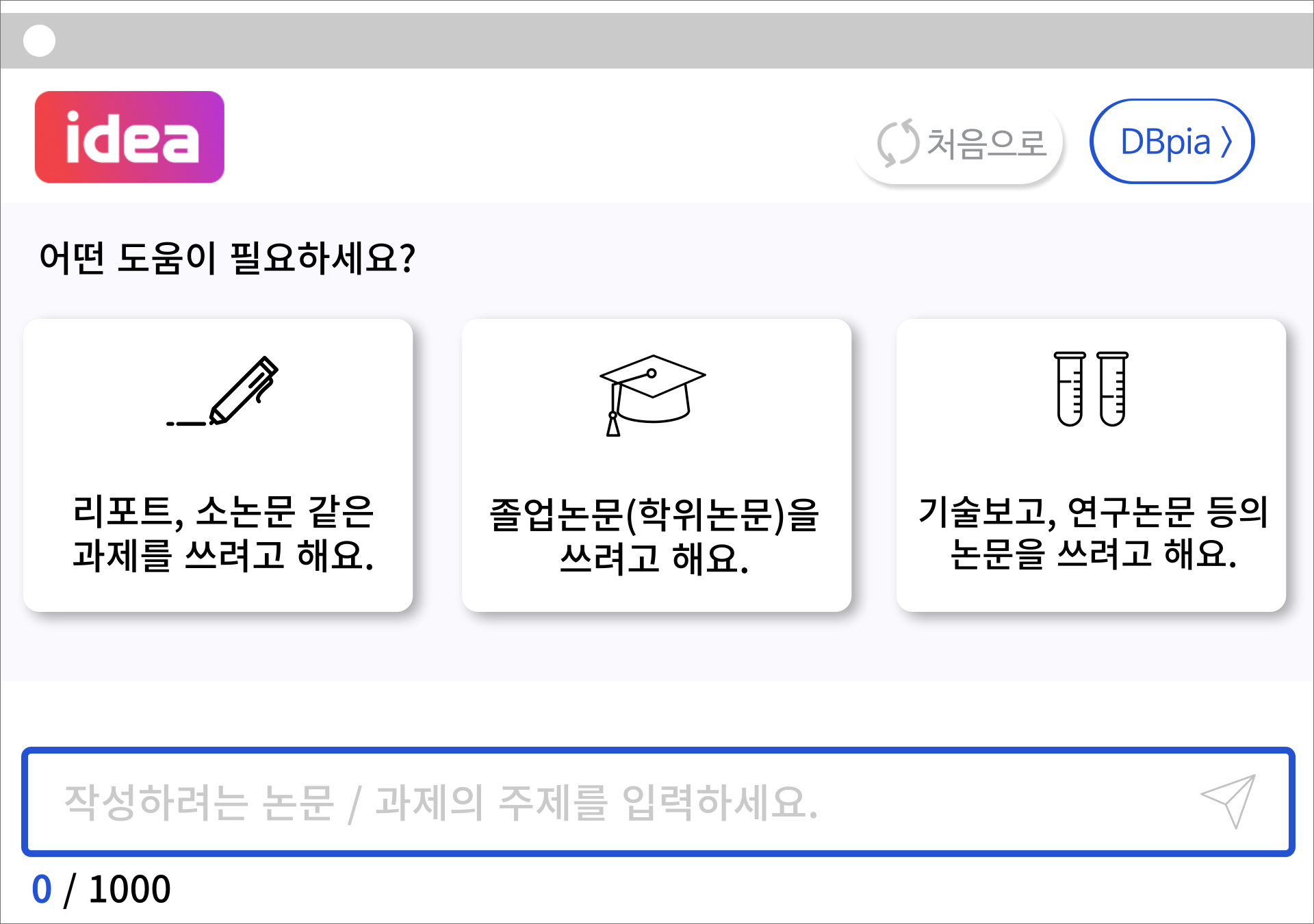Select the 처음으로 button label
This screenshot has height=924, width=1314.
click(x=986, y=144)
